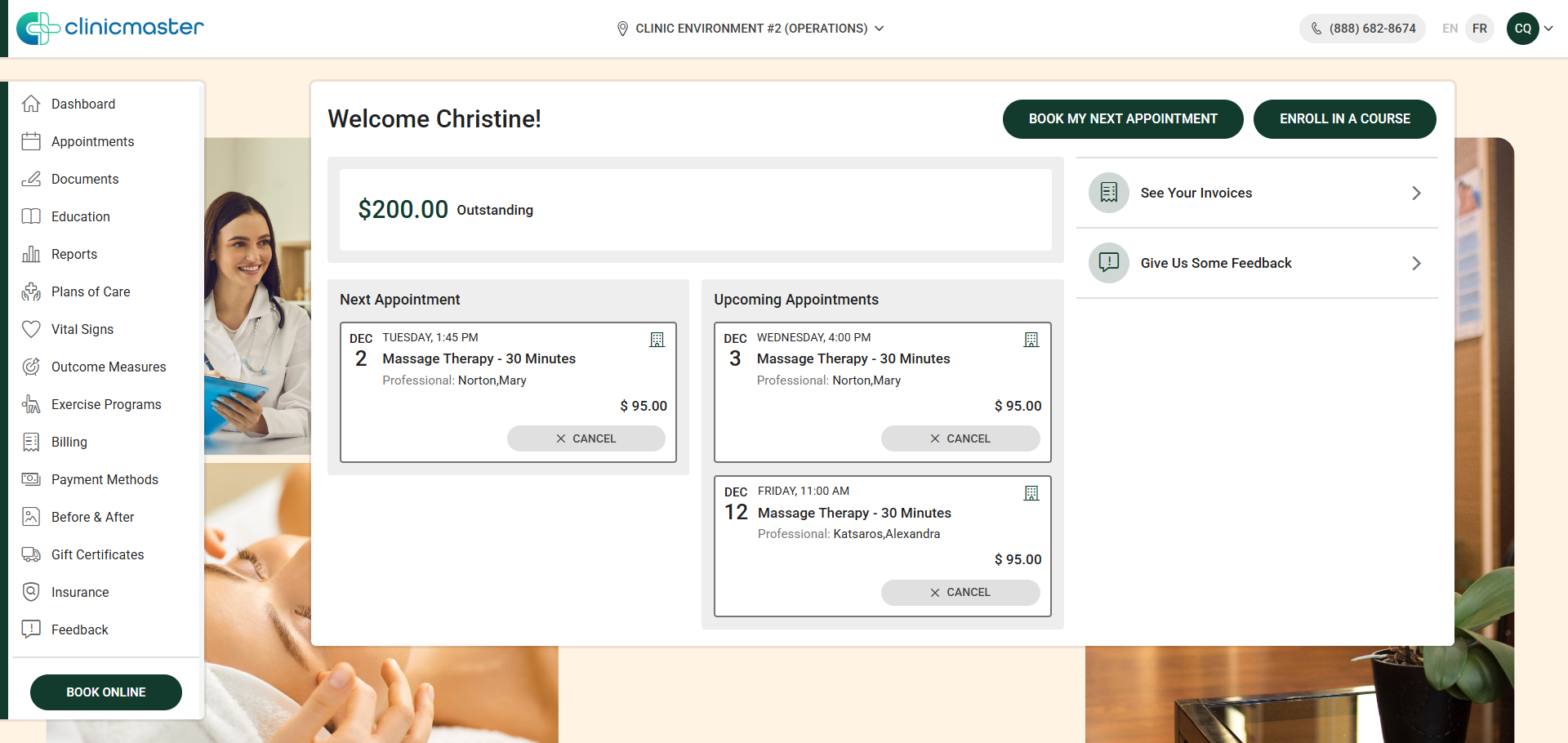
Task: Click the Insurance shield icon
Action: click(x=31, y=592)
